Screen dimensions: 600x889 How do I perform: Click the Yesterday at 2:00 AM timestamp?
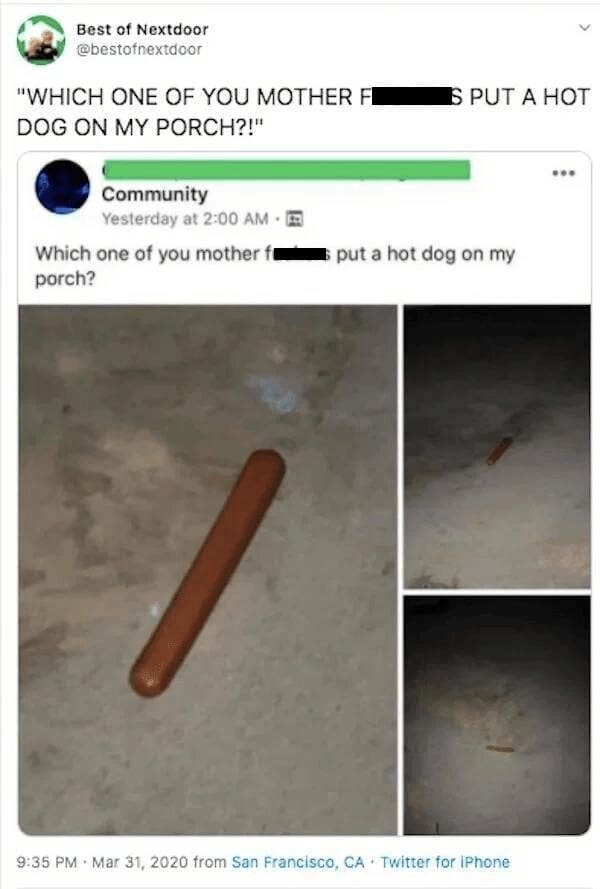click(185, 219)
